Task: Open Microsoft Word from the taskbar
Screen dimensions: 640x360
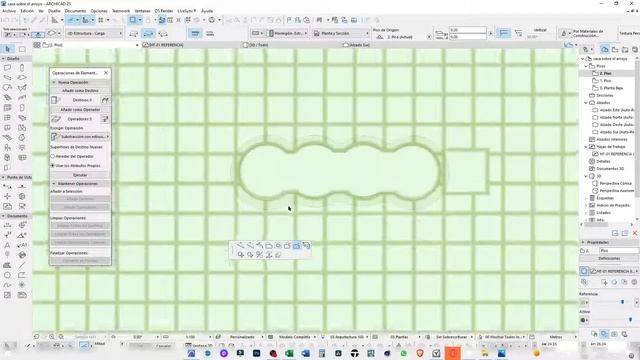Action: click(x=306, y=353)
